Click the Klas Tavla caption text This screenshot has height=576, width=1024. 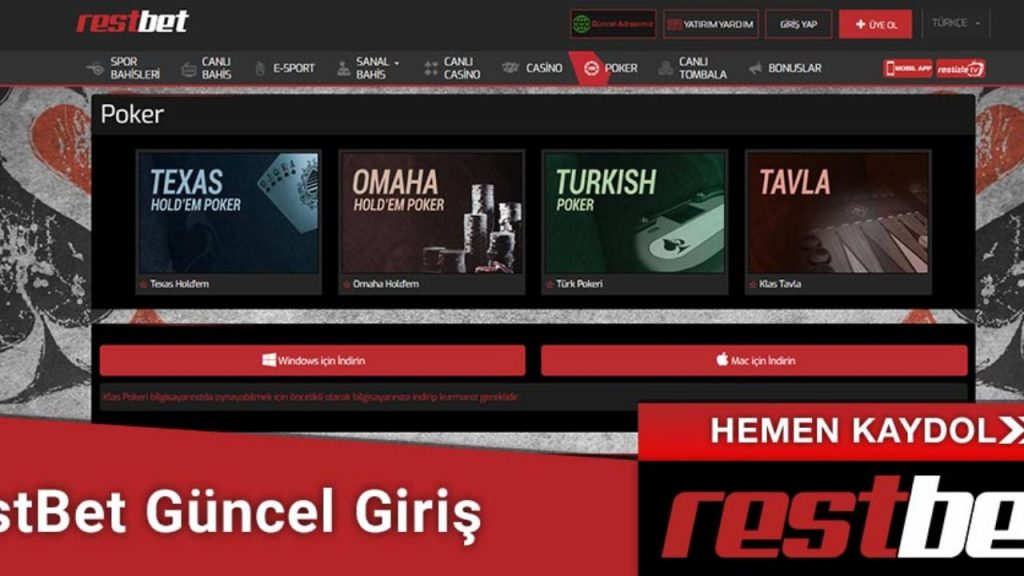[x=780, y=284]
